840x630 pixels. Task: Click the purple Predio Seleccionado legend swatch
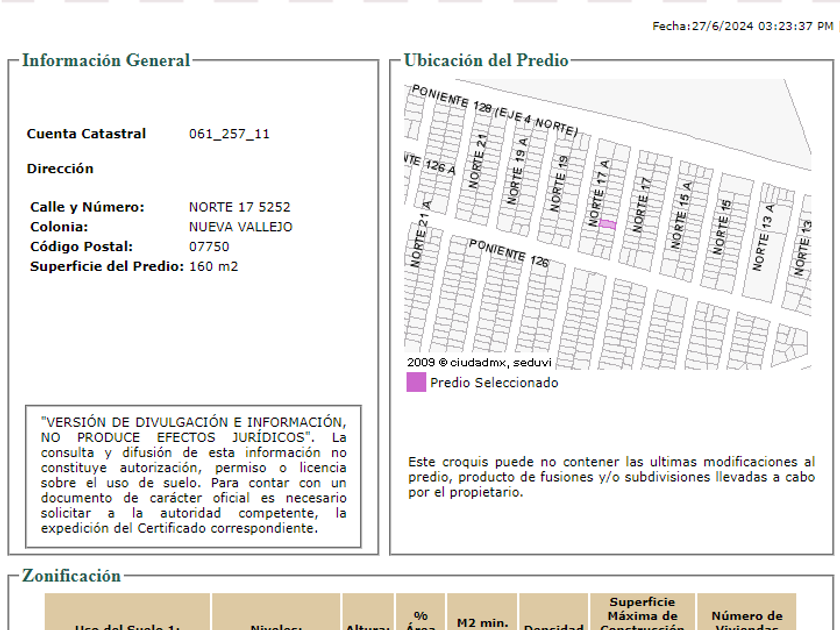(x=416, y=382)
